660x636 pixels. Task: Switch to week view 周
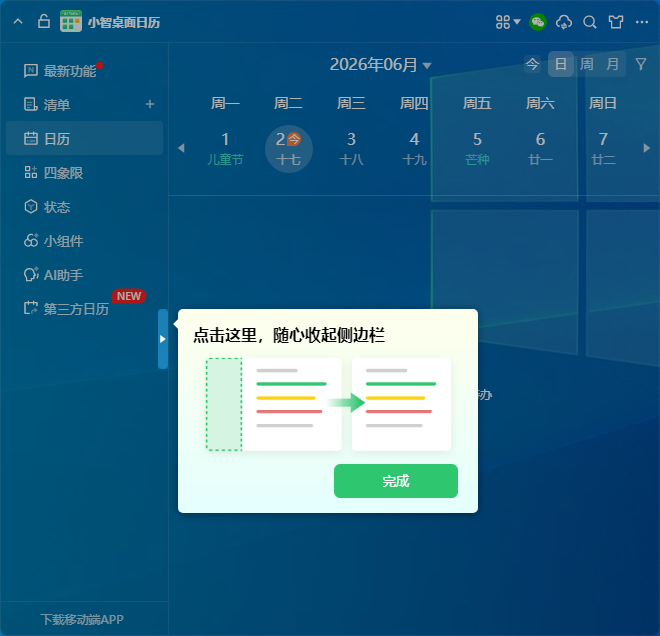coord(587,64)
